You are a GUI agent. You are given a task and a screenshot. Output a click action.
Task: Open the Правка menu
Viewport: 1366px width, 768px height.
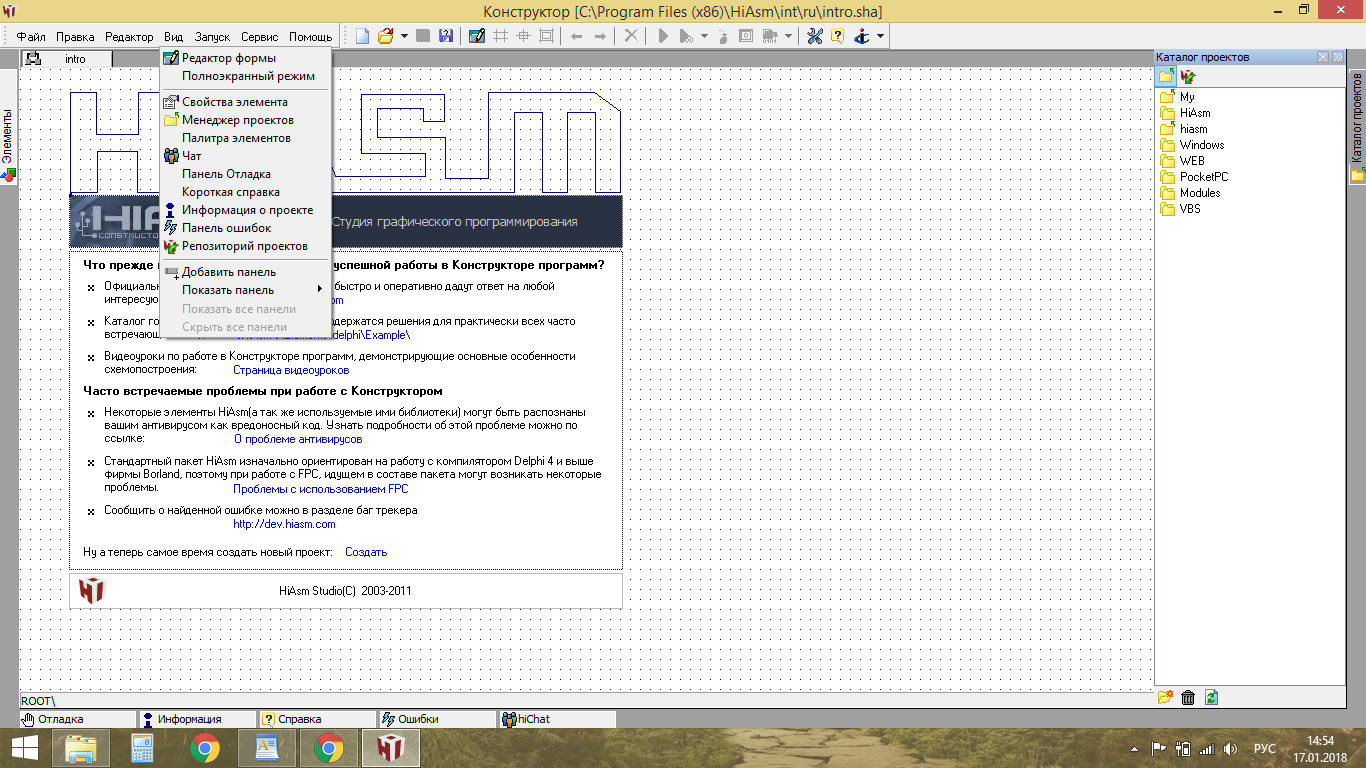pyautogui.click(x=75, y=37)
